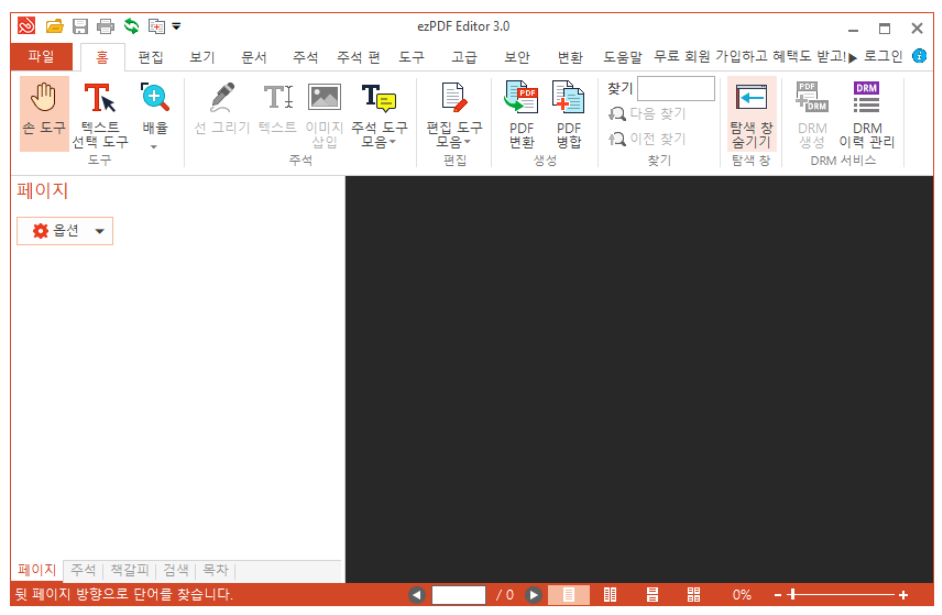Click Find Previous (이전 찾기)

[x=647, y=139]
